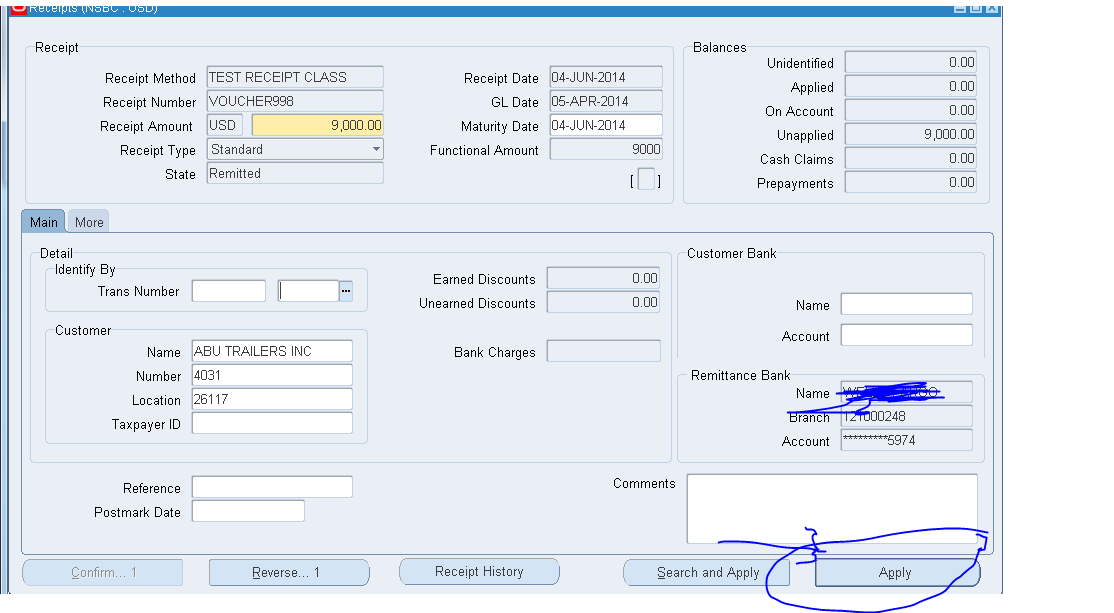Click the On Account balance field
This screenshot has height=613, width=1114.
[910, 111]
